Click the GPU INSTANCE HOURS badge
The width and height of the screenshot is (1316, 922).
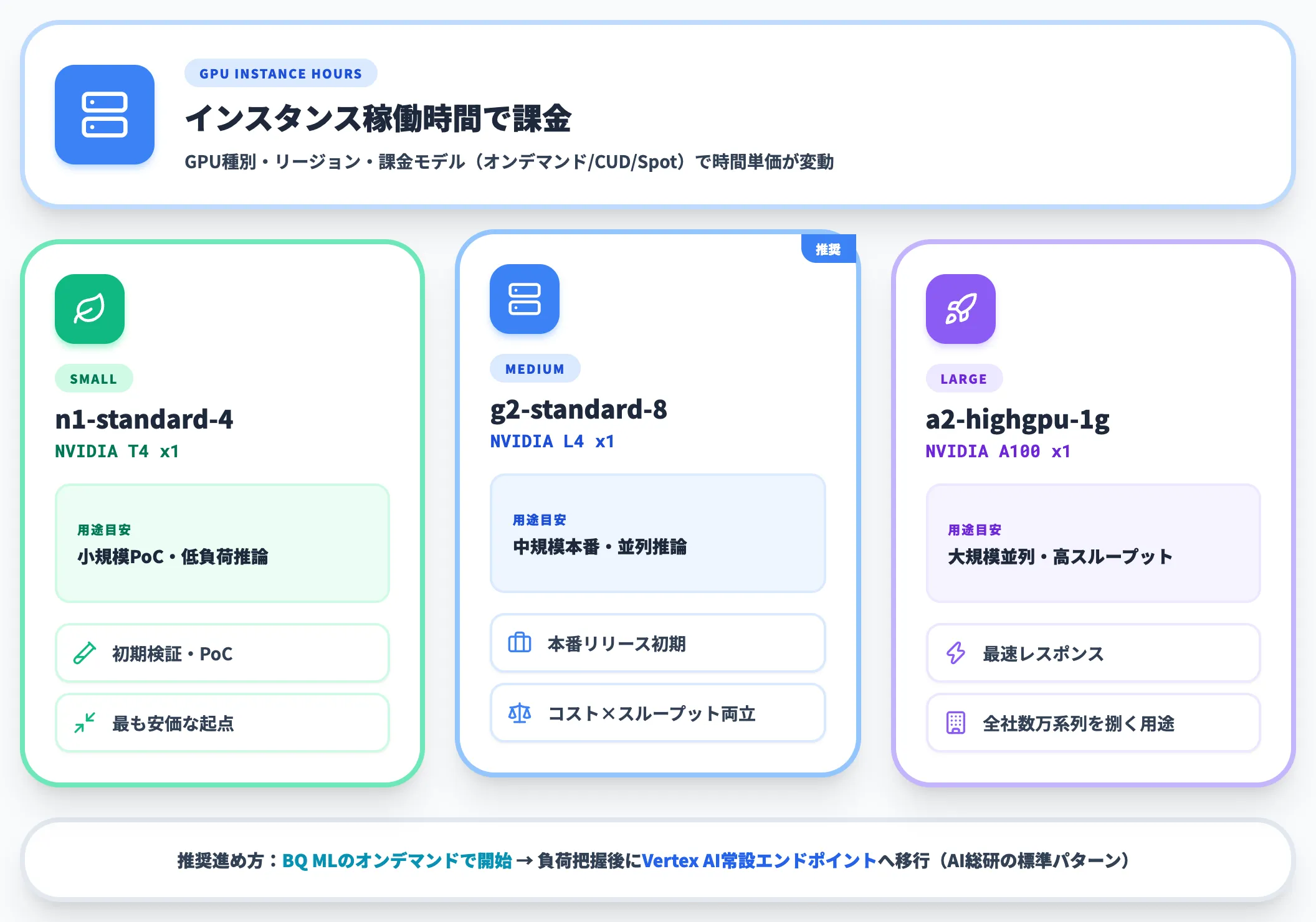click(280, 74)
